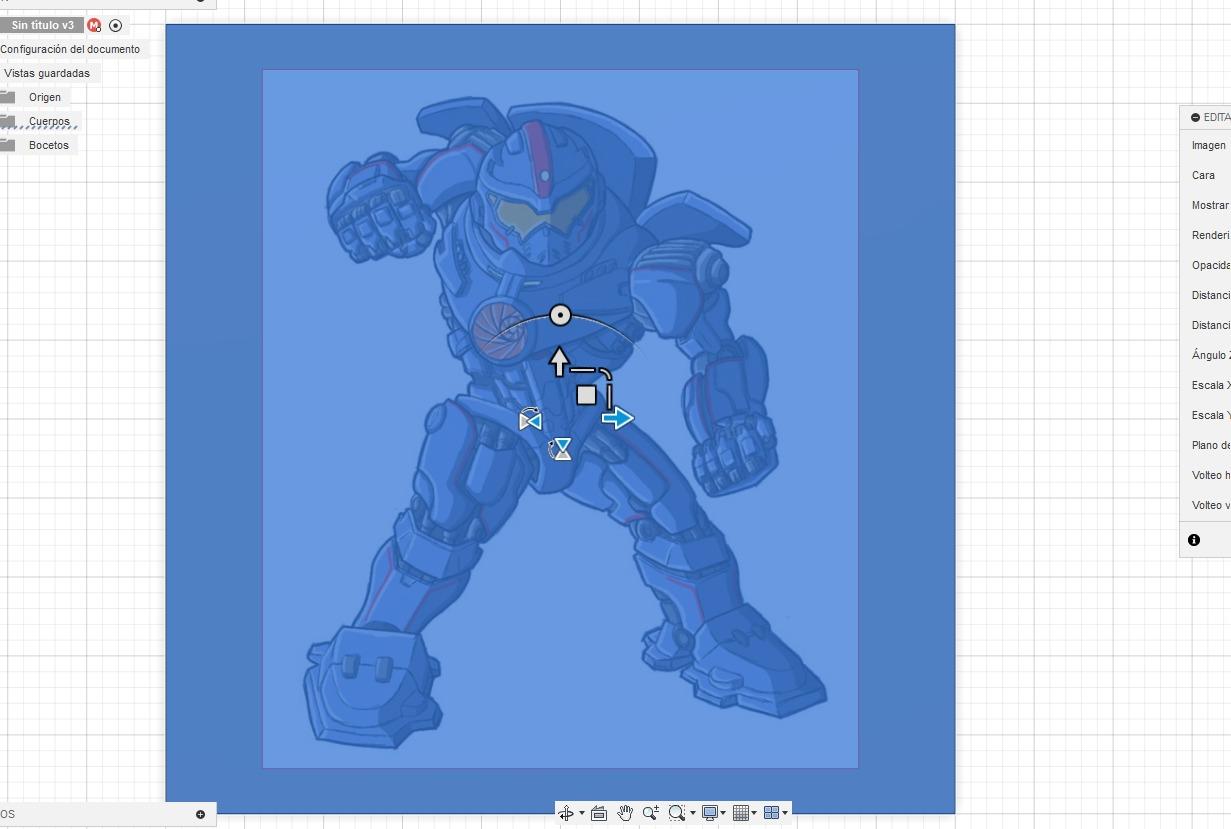The width and height of the screenshot is (1231, 829).
Task: Toggle the activate radio button beside 'Sin título v3'
Action: pos(116,25)
